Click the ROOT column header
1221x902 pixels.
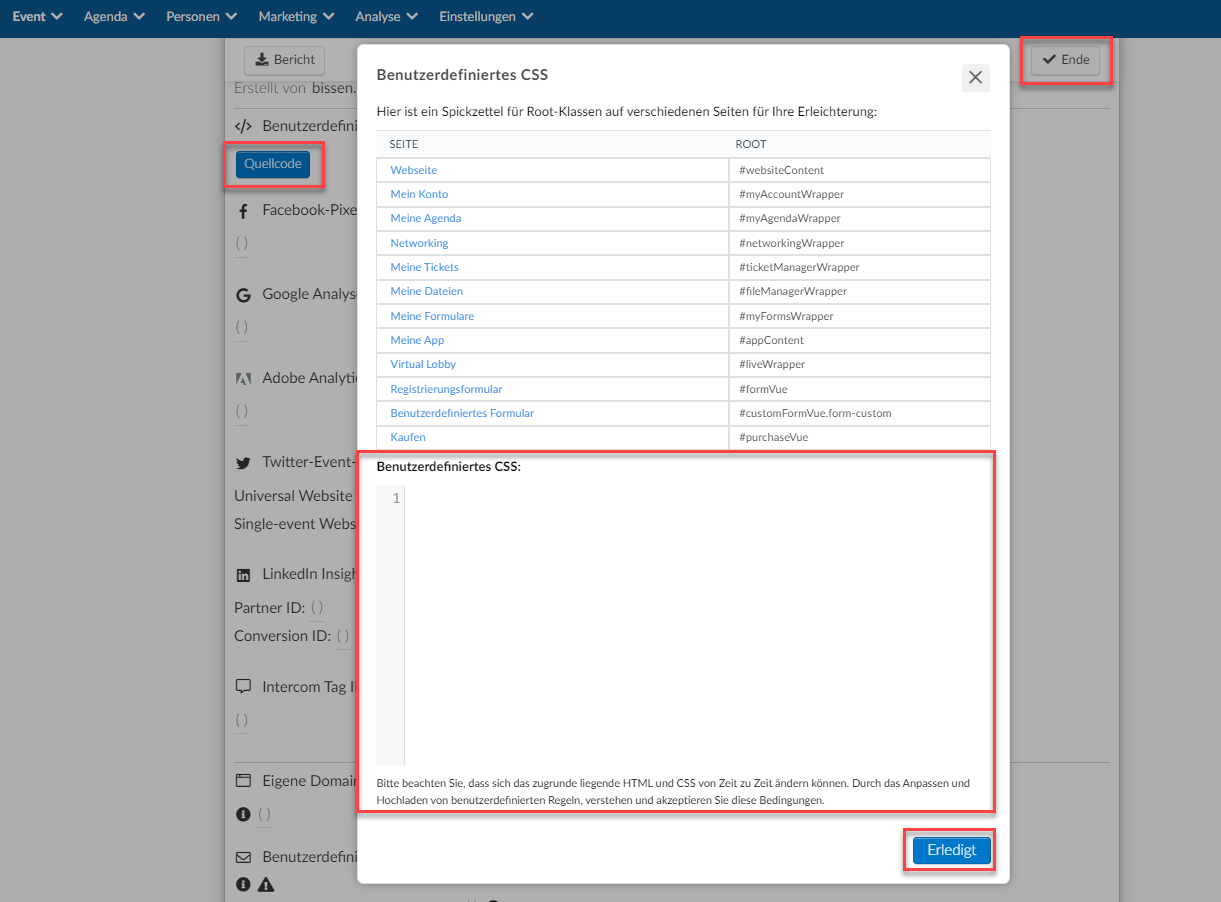pyautogui.click(x=751, y=144)
